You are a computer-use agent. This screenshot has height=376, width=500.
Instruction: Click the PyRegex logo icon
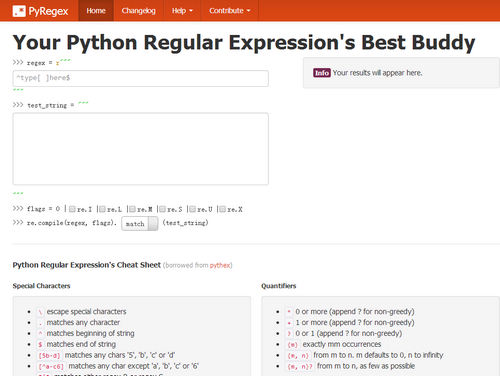tap(19, 11)
